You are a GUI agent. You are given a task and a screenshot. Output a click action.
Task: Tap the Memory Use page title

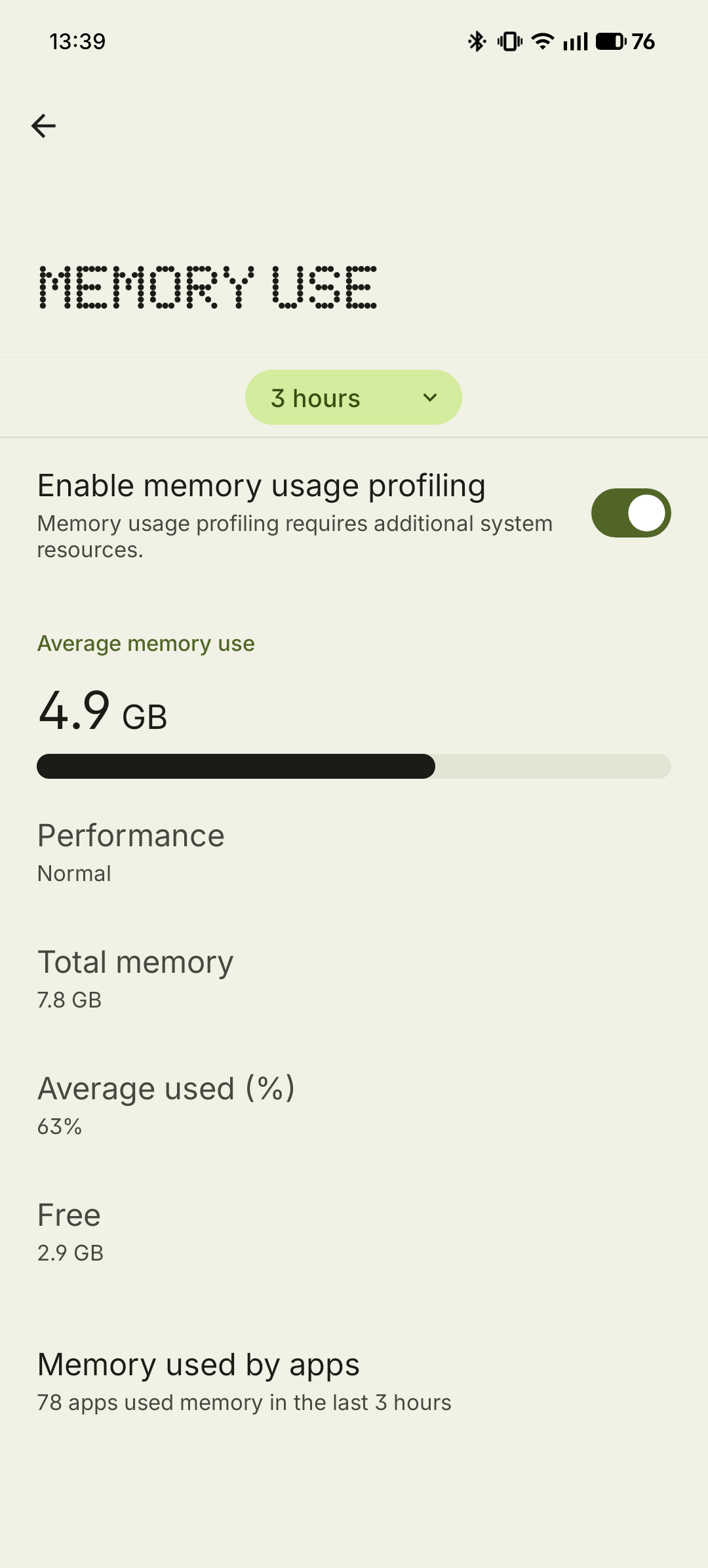(x=208, y=288)
